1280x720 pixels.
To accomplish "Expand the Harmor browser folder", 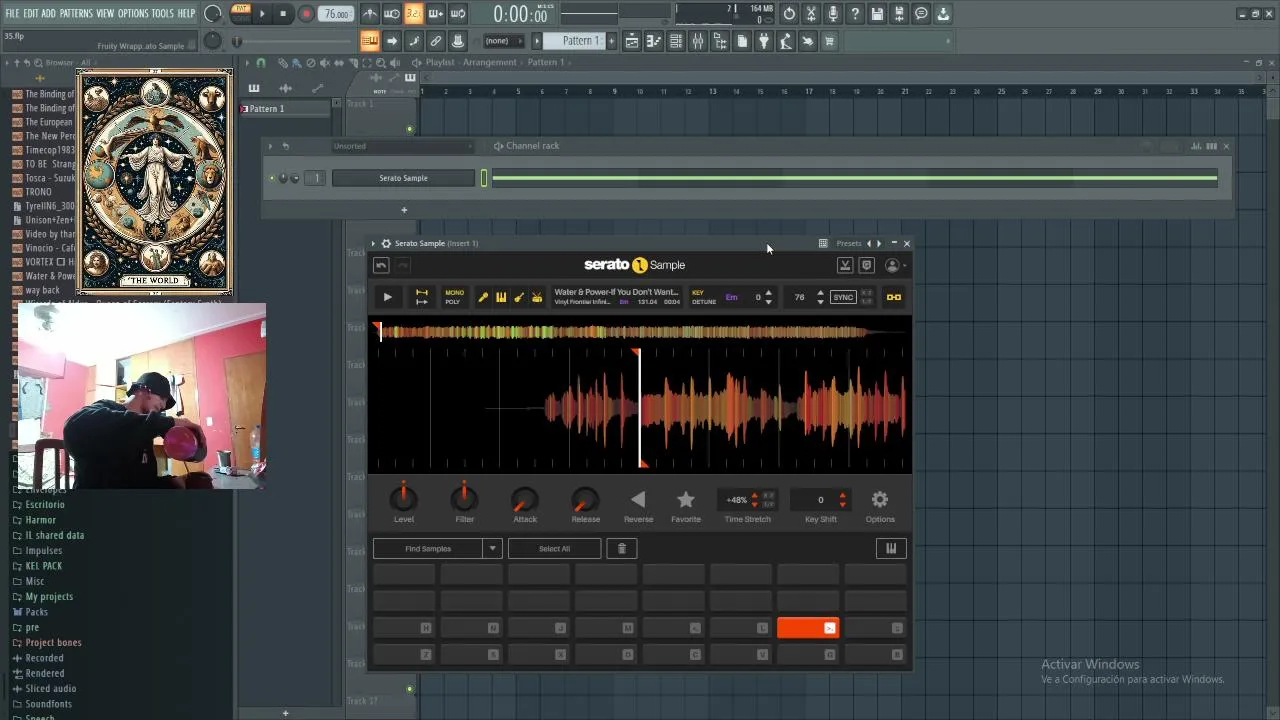I will 40,520.
